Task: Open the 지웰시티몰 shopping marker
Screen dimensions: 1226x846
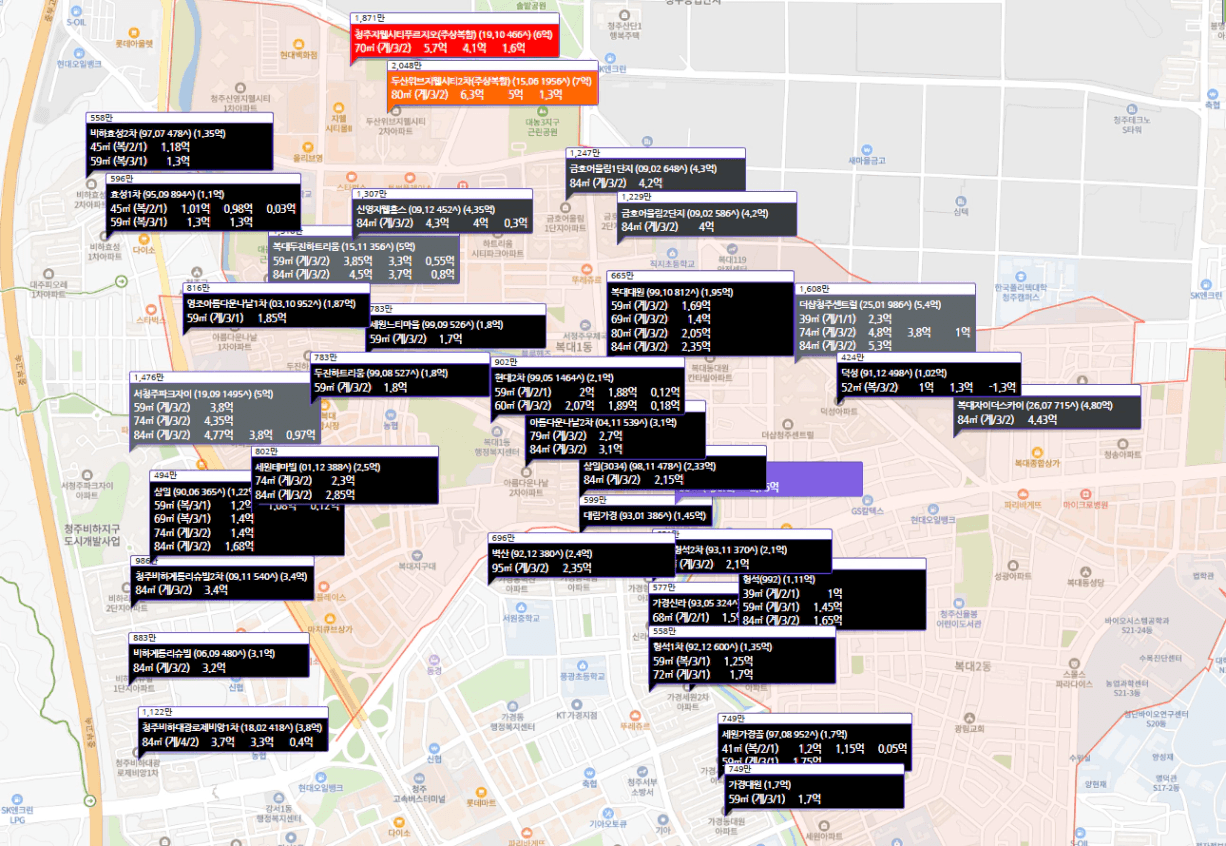Action: pyautogui.click(x=337, y=117)
